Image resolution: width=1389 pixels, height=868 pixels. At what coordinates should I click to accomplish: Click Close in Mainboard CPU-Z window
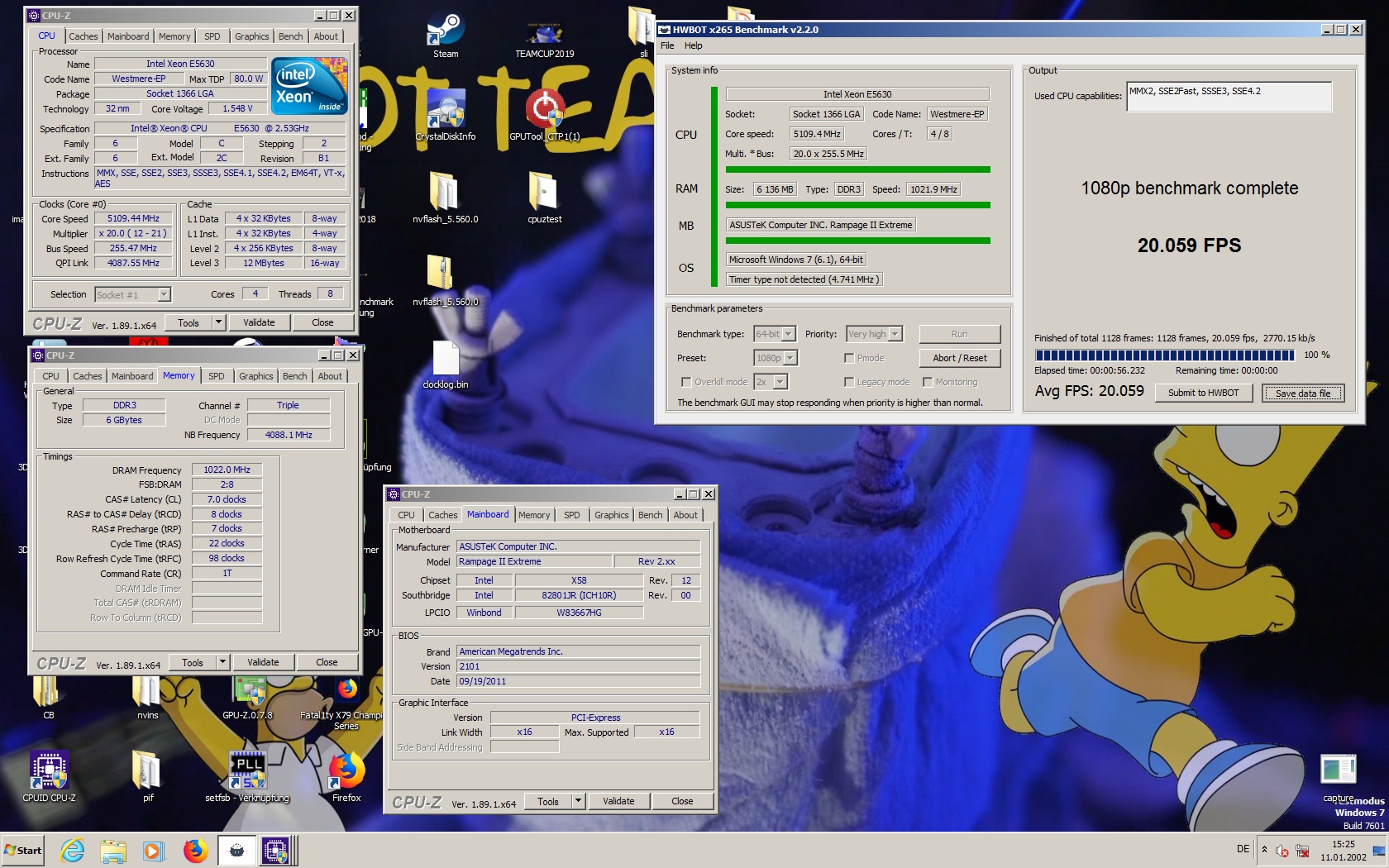682,801
